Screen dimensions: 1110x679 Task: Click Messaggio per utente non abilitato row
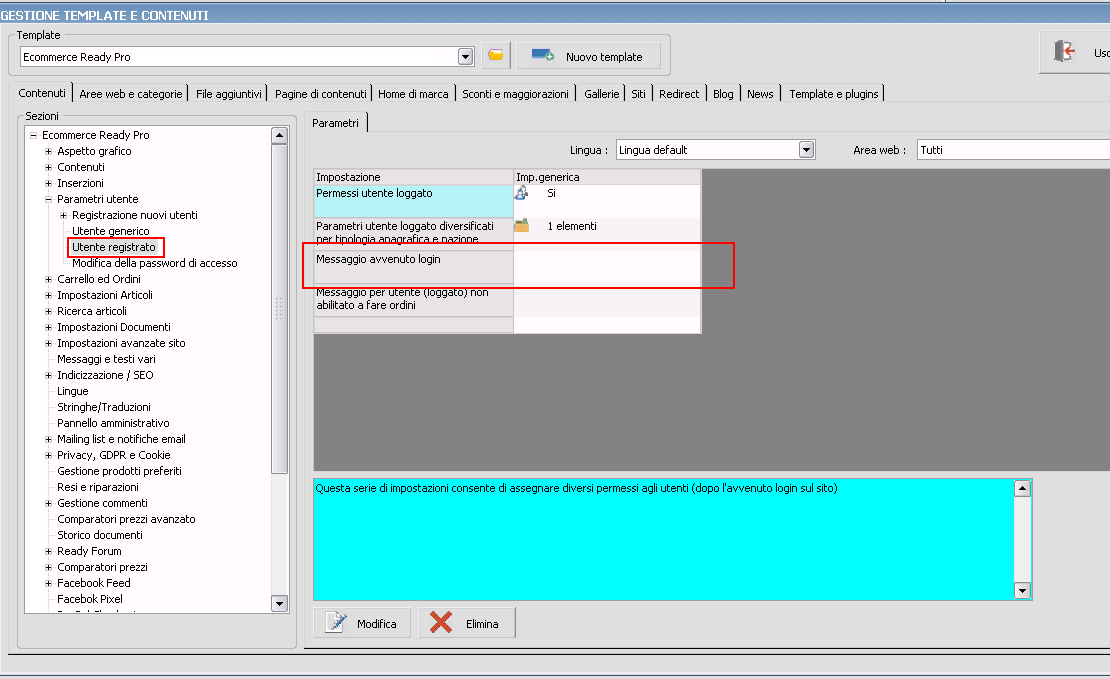tap(508, 300)
